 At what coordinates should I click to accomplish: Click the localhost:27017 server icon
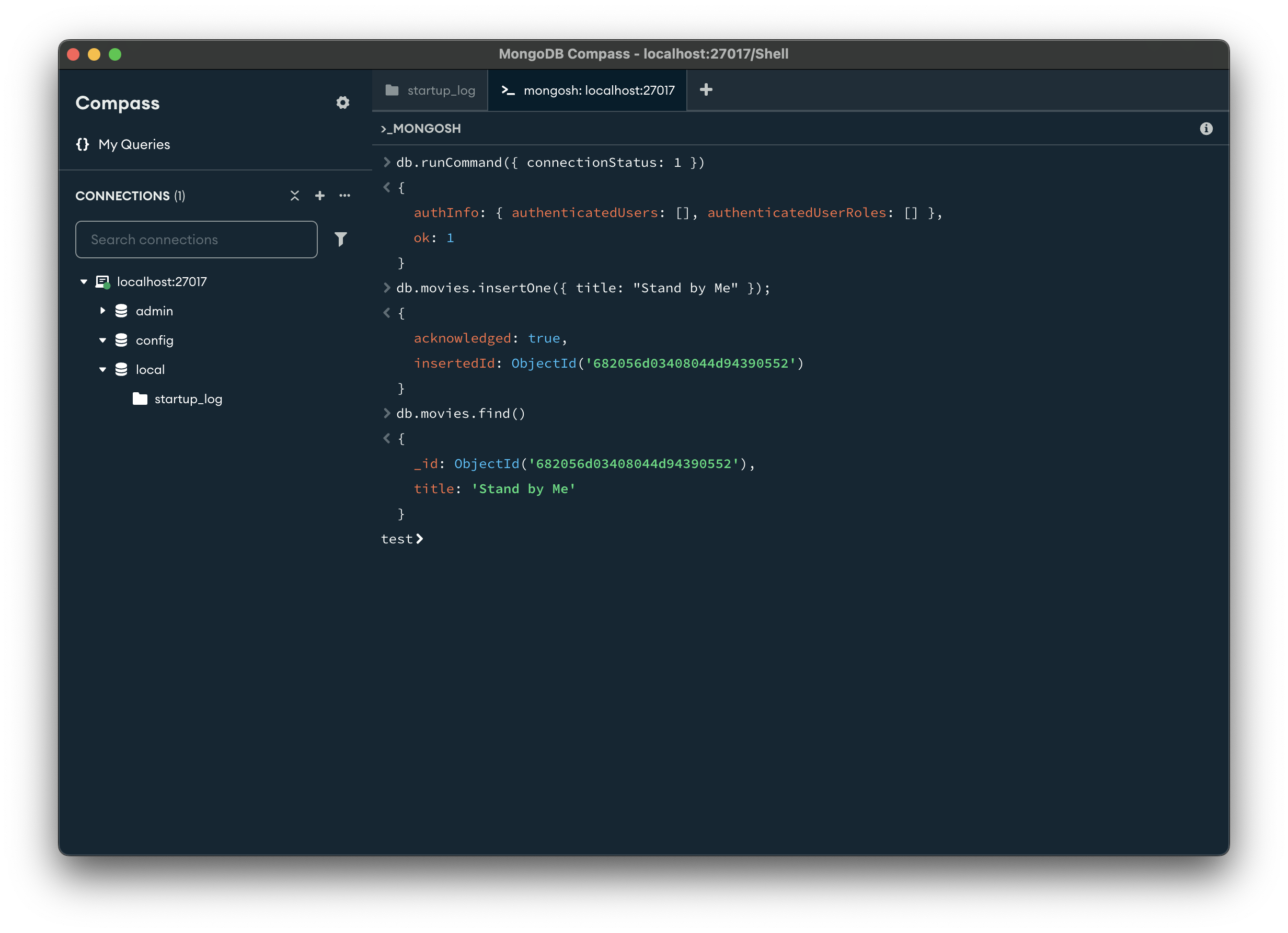pos(103,282)
